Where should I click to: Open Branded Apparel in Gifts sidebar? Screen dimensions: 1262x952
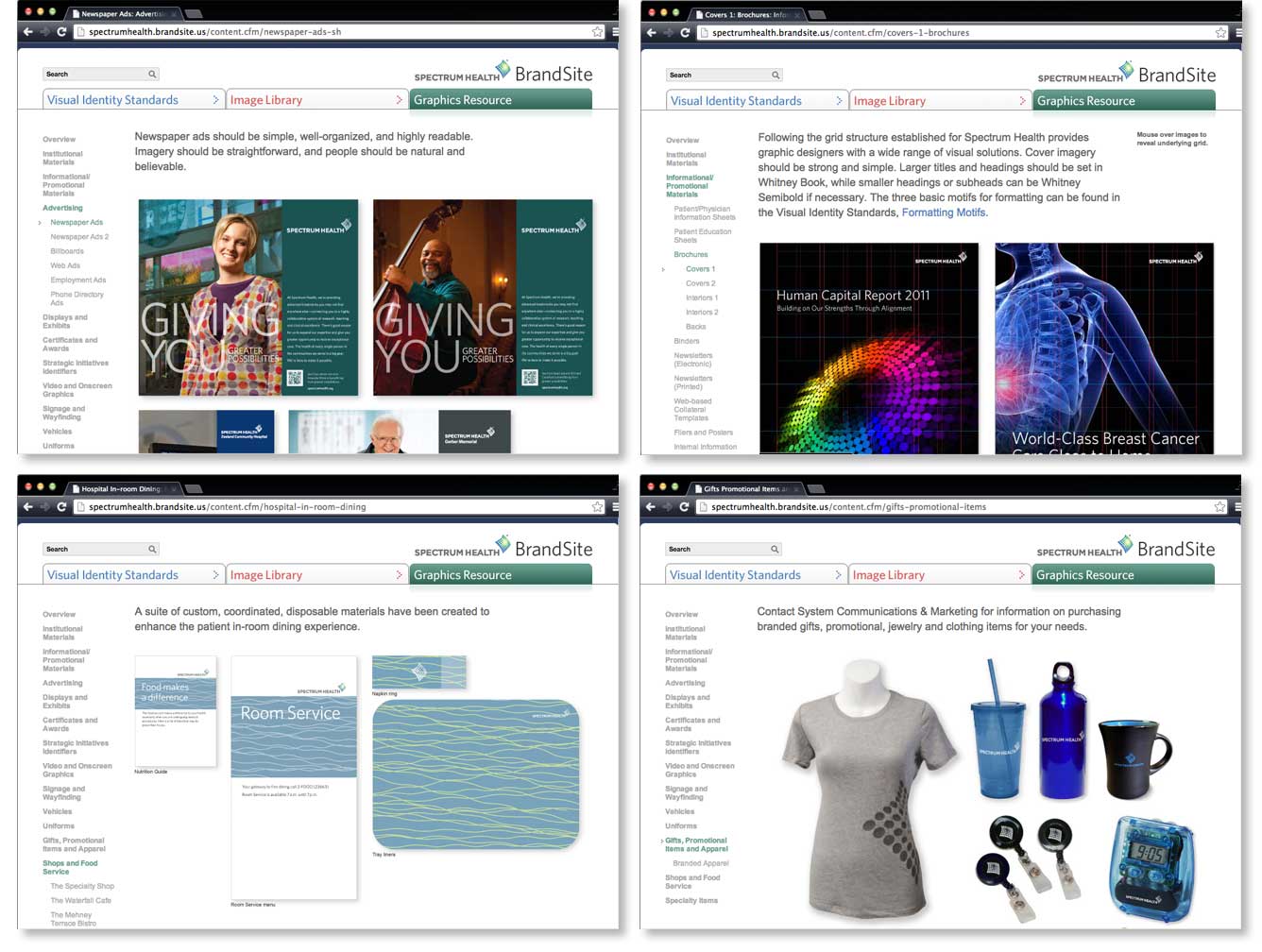click(x=700, y=863)
